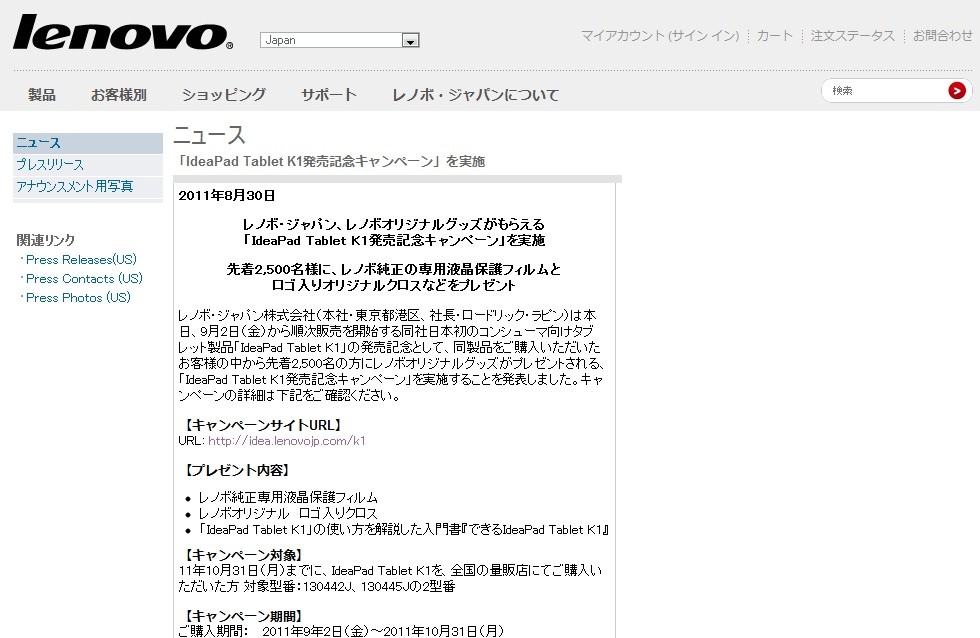Click the ニュース page title
The image size is (980, 638).
209,136
